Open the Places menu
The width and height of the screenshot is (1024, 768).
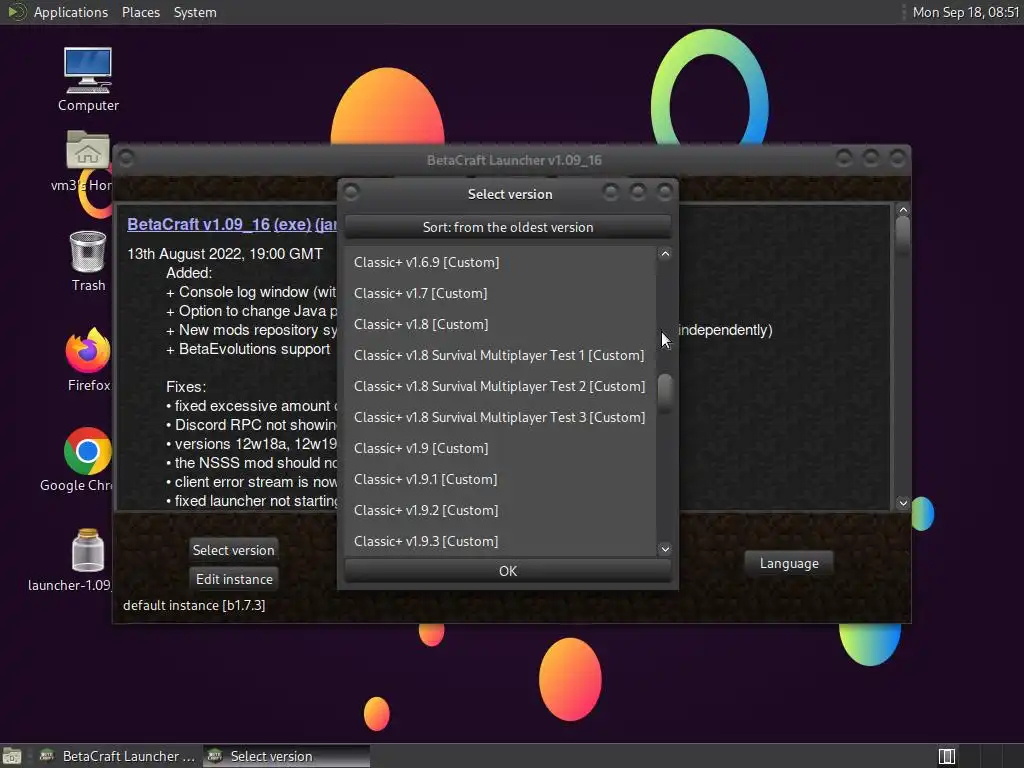[x=140, y=12]
